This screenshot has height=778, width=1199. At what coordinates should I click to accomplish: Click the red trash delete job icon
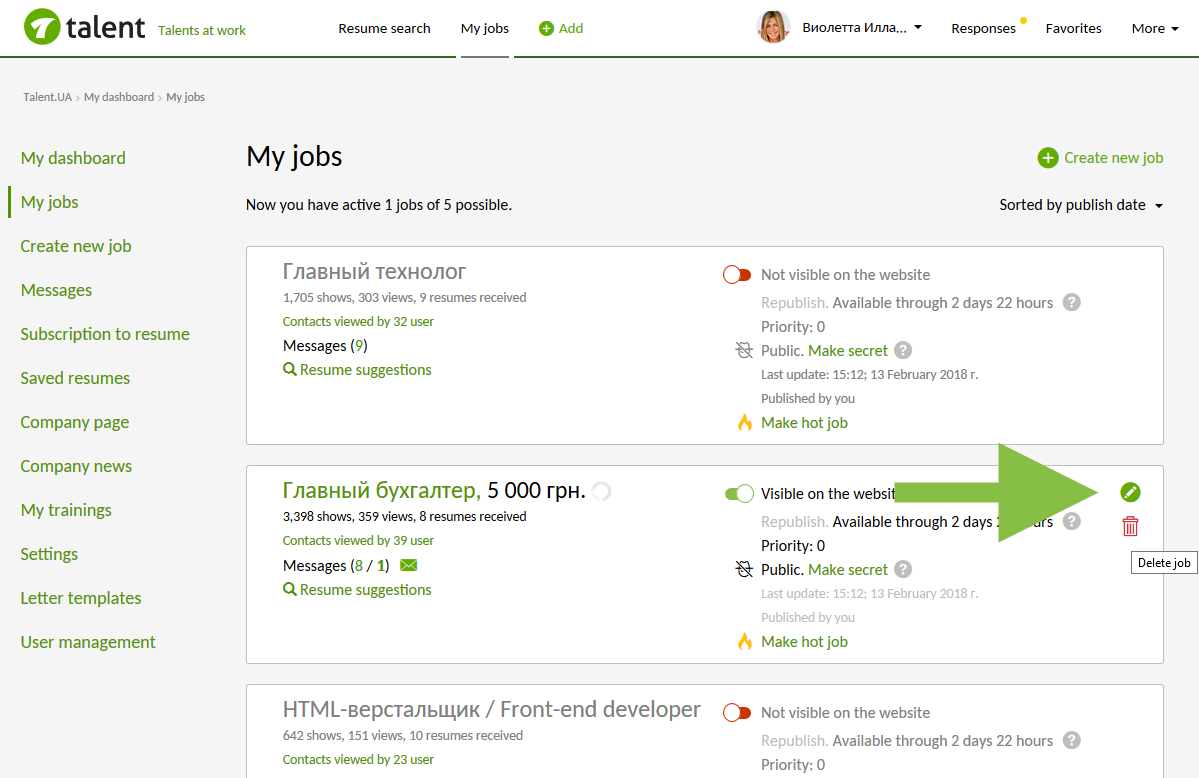[1130, 526]
